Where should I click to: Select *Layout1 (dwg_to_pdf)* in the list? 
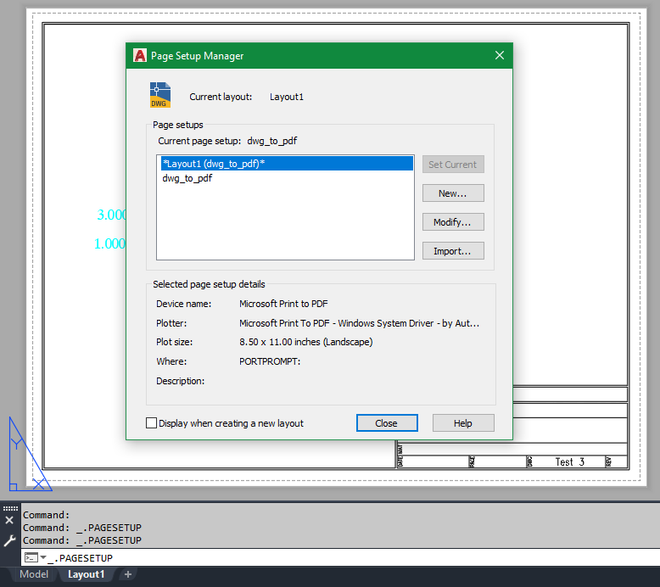coord(286,164)
